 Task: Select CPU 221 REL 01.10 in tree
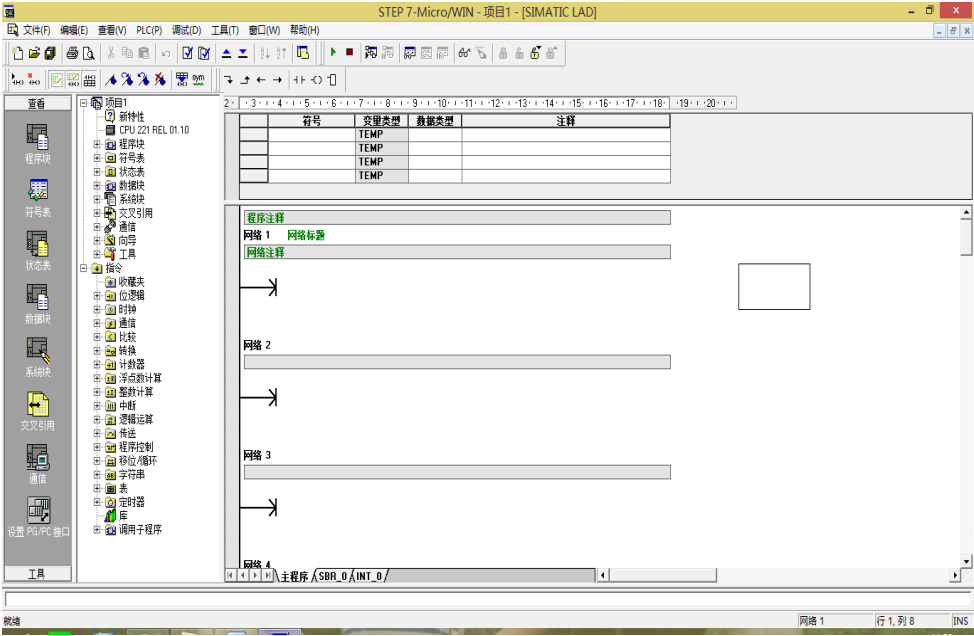point(154,130)
